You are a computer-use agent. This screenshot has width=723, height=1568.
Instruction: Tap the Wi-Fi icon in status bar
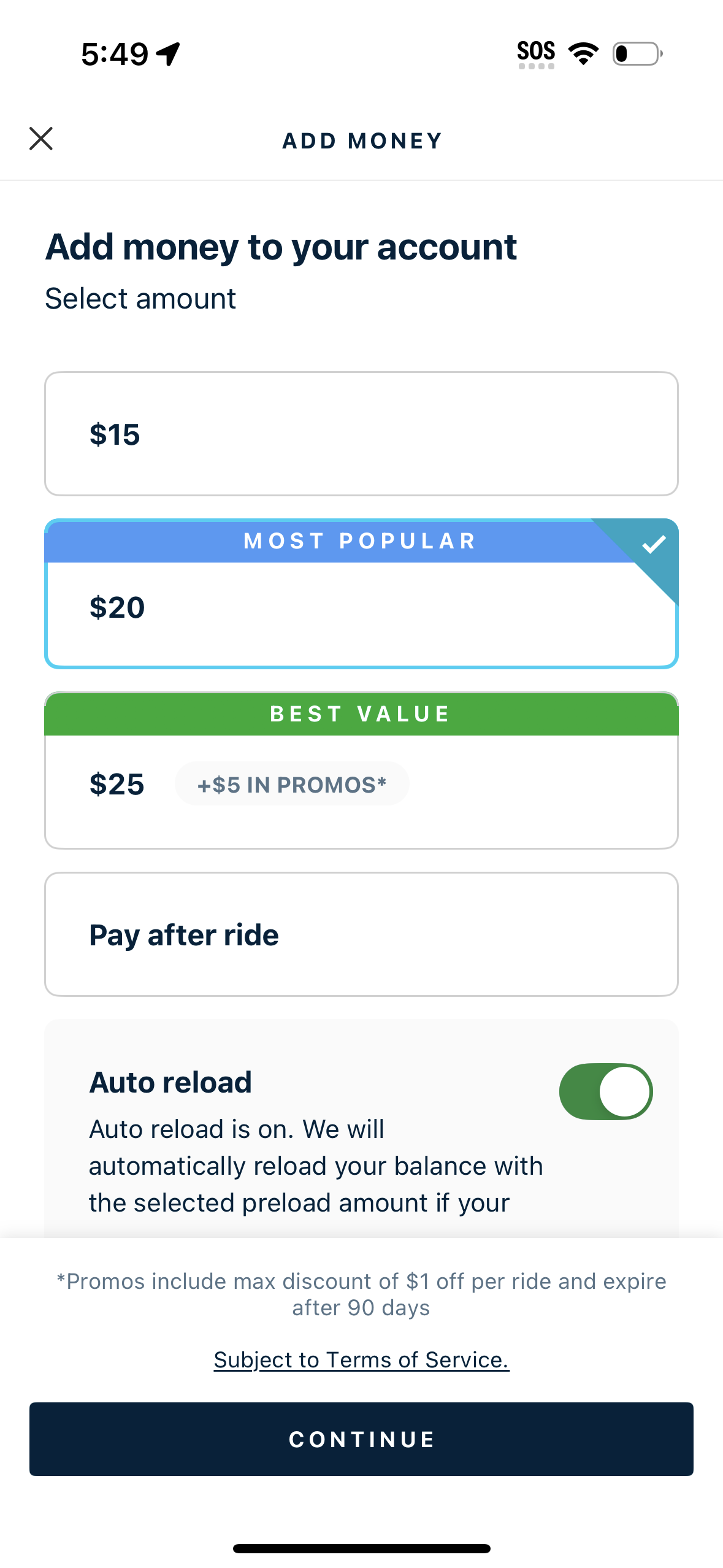[583, 54]
